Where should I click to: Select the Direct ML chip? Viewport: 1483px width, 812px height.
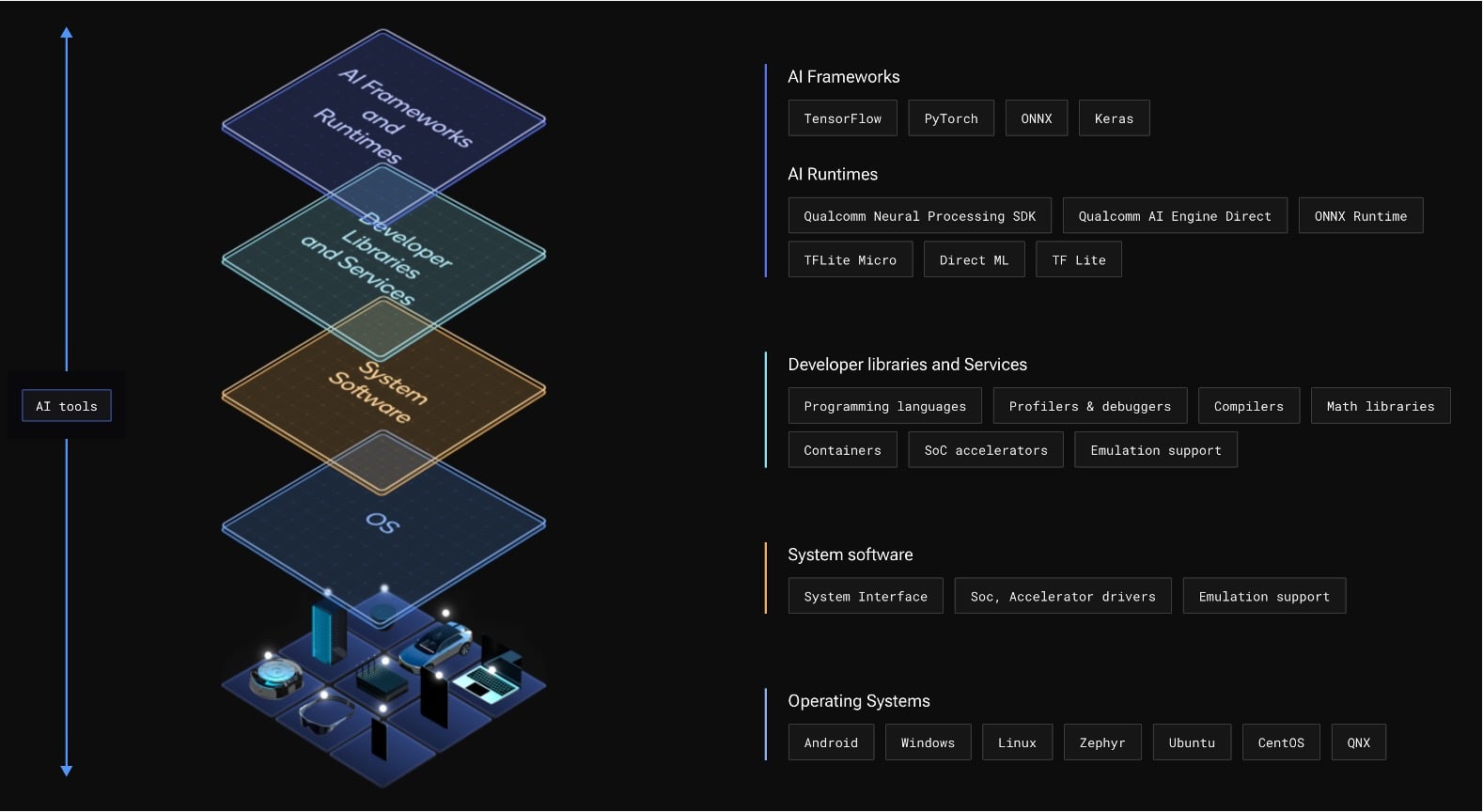tap(974, 260)
